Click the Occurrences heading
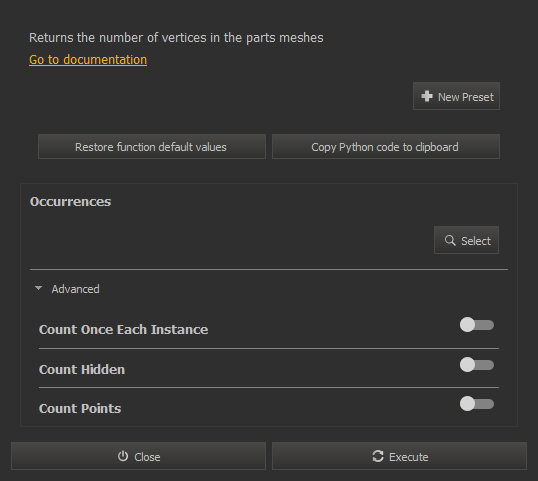Image resolution: width=538 pixels, height=481 pixels. point(70,202)
